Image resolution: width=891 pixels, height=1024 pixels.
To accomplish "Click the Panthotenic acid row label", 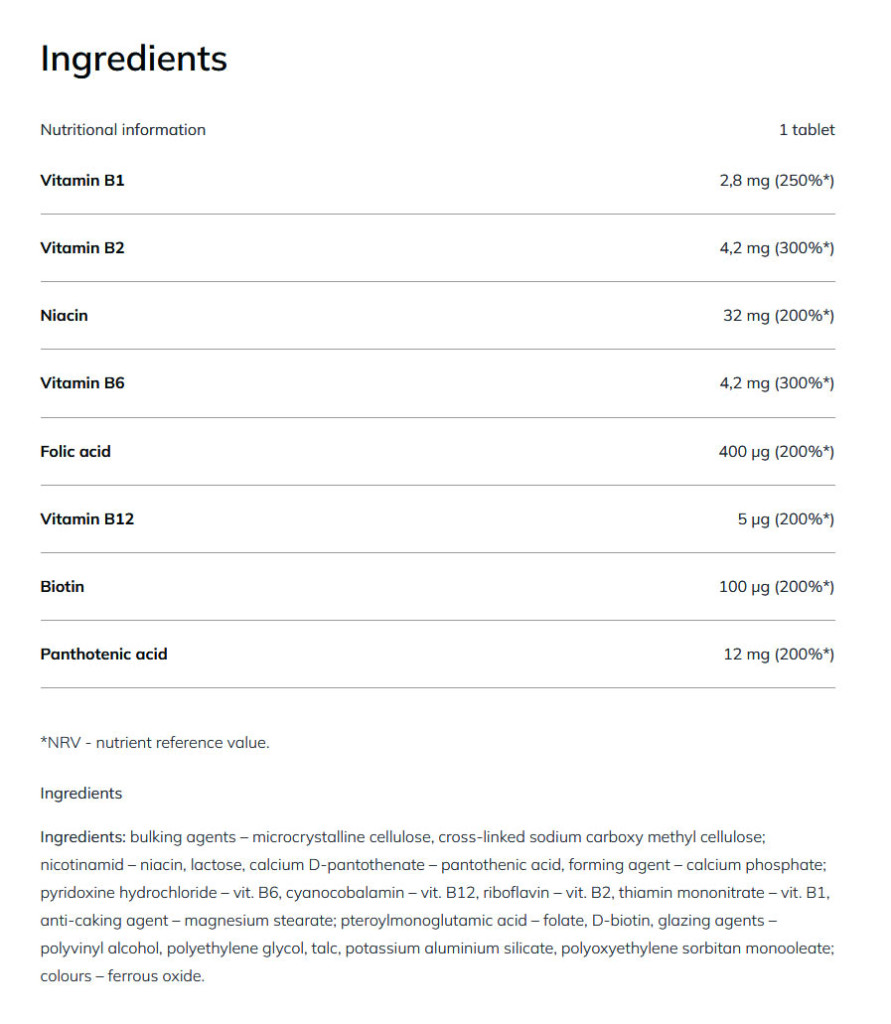I will tap(104, 654).
